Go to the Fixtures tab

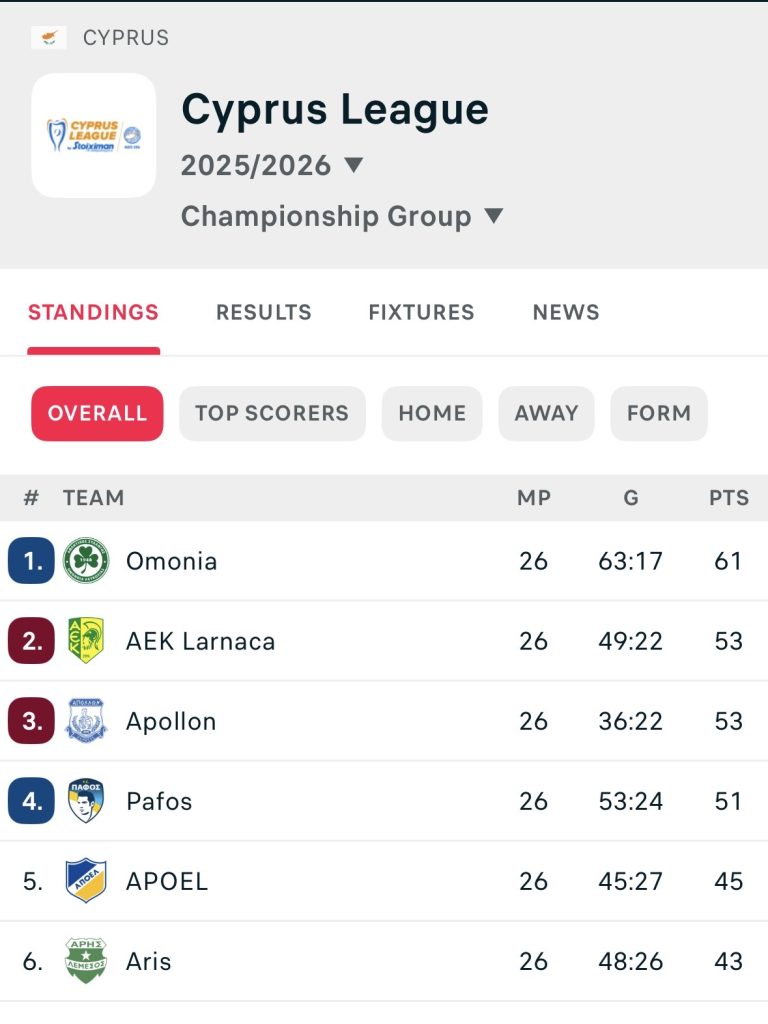(x=421, y=312)
